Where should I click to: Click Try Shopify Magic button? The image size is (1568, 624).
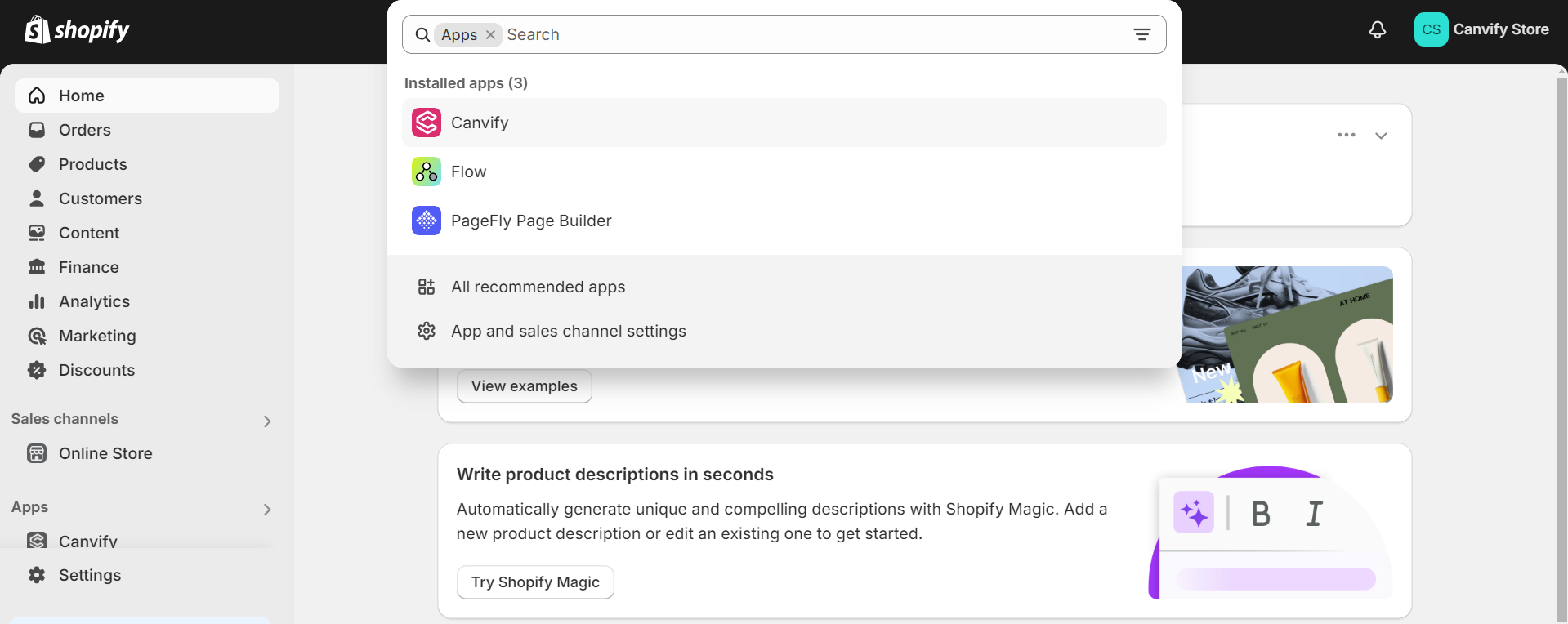tap(535, 582)
